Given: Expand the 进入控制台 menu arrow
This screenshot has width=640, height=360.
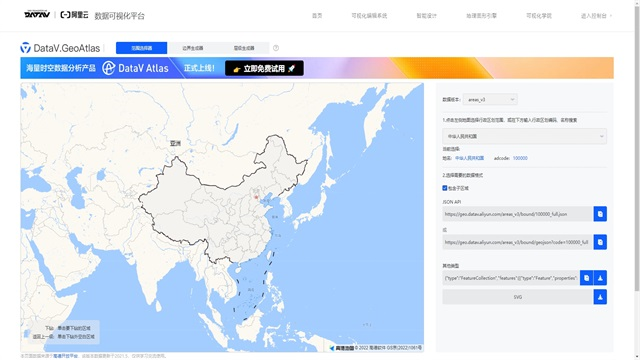Looking at the screenshot, I should point(611,16).
